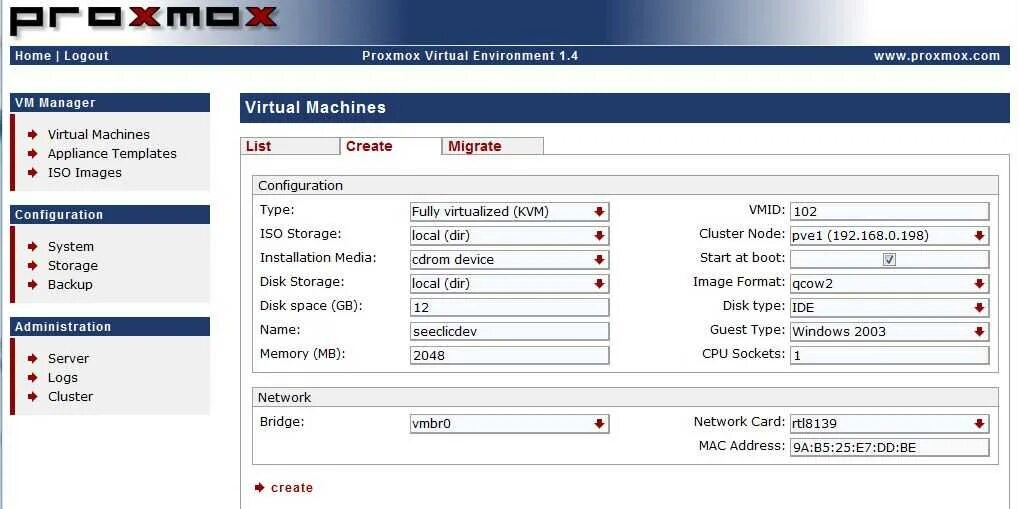
Task: Open Appliance Templates page
Action: (x=112, y=154)
